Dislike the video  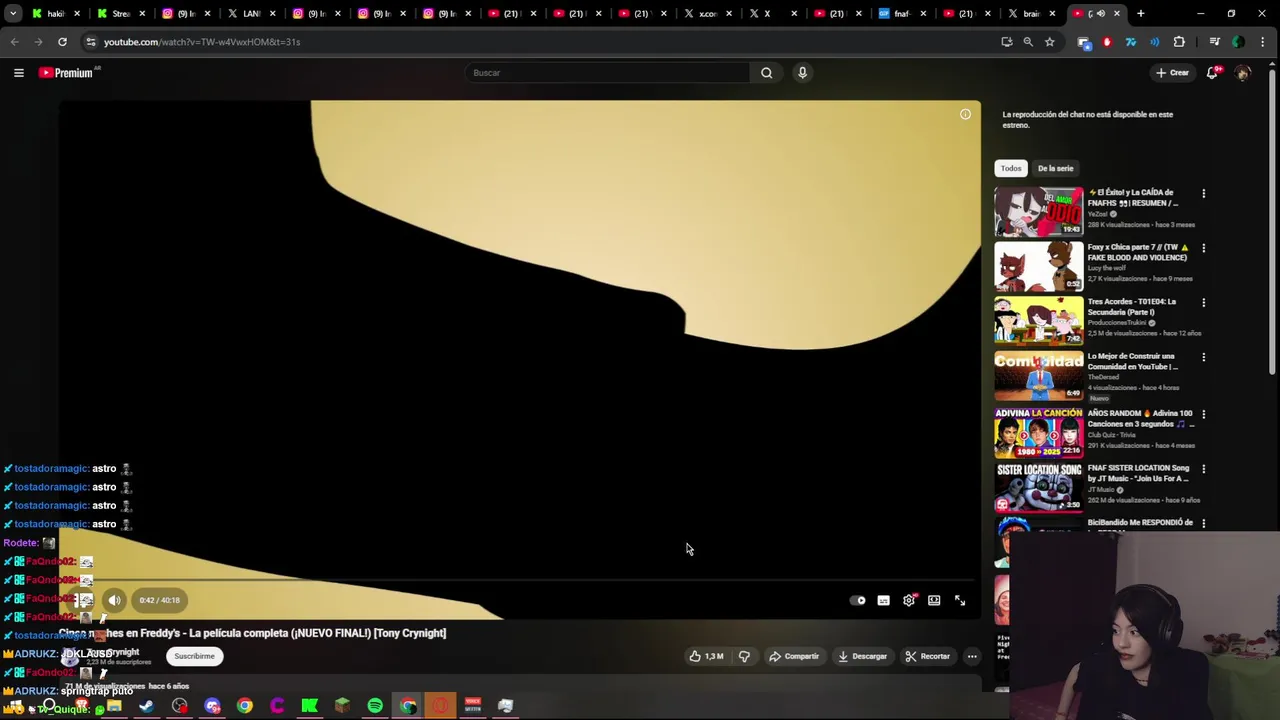coord(744,656)
